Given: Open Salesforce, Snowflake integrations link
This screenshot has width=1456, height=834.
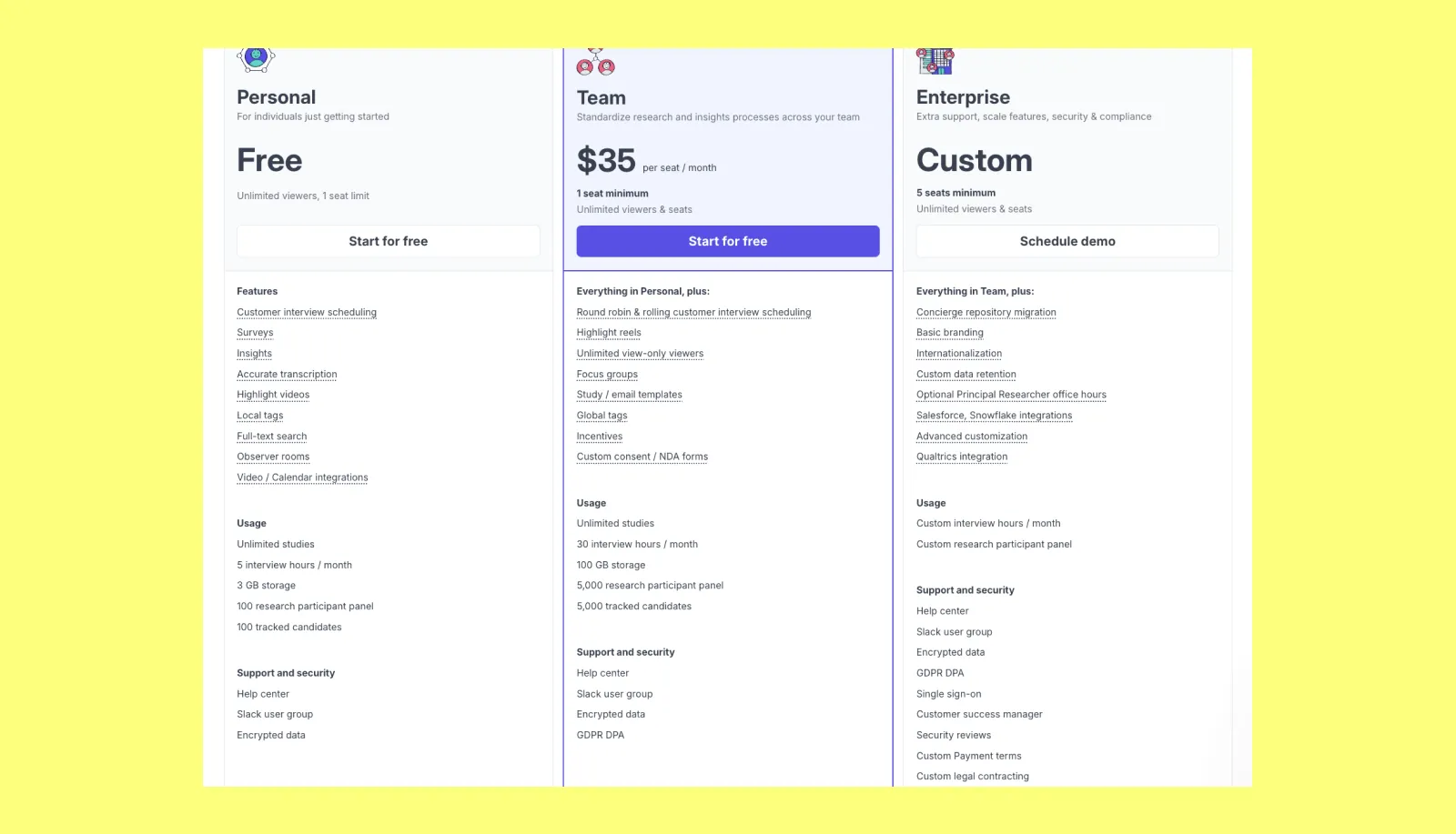Looking at the screenshot, I should pyautogui.click(x=994, y=416).
